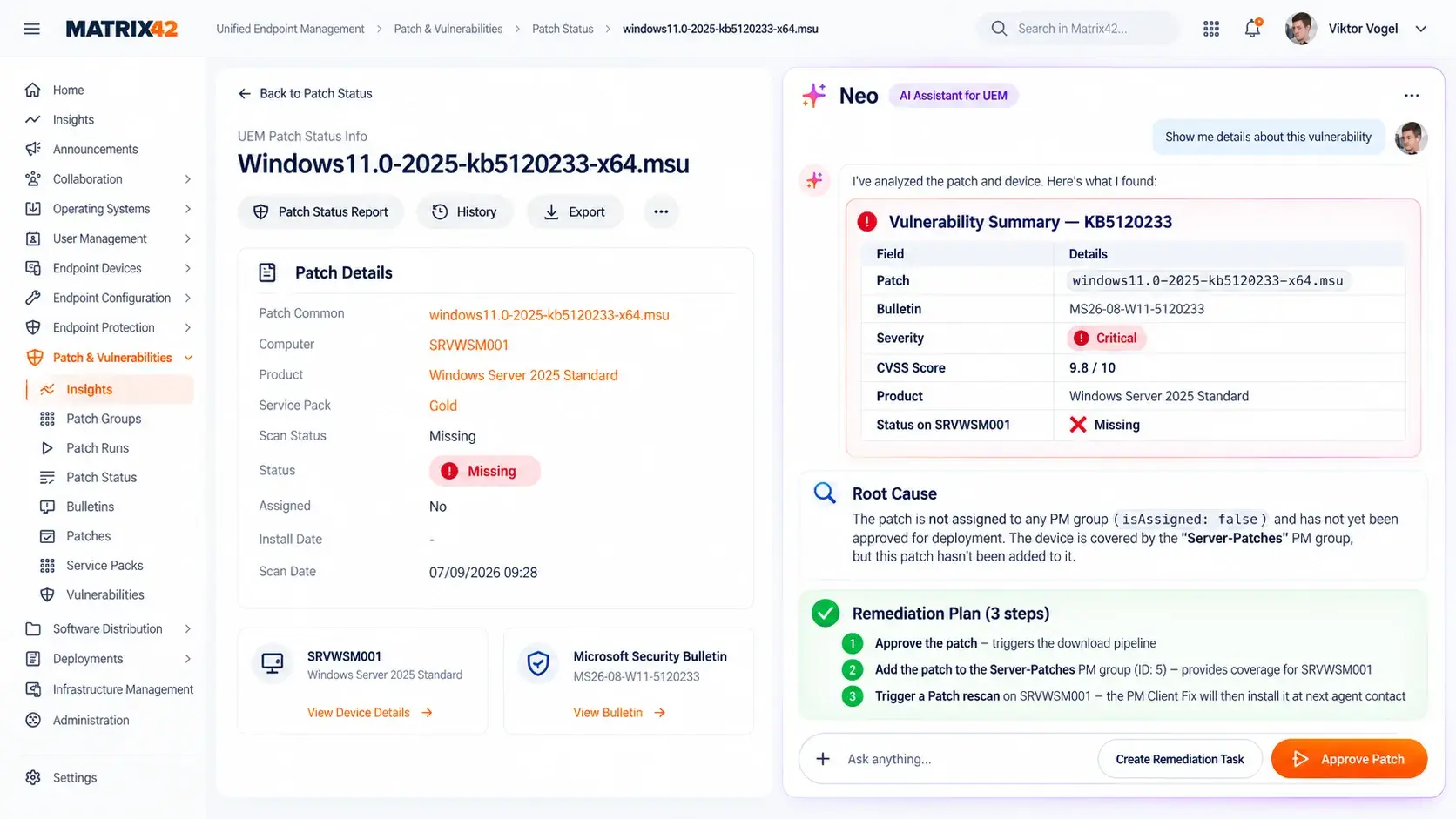
Task: Expand the Endpoint Devices section
Action: click(188, 268)
